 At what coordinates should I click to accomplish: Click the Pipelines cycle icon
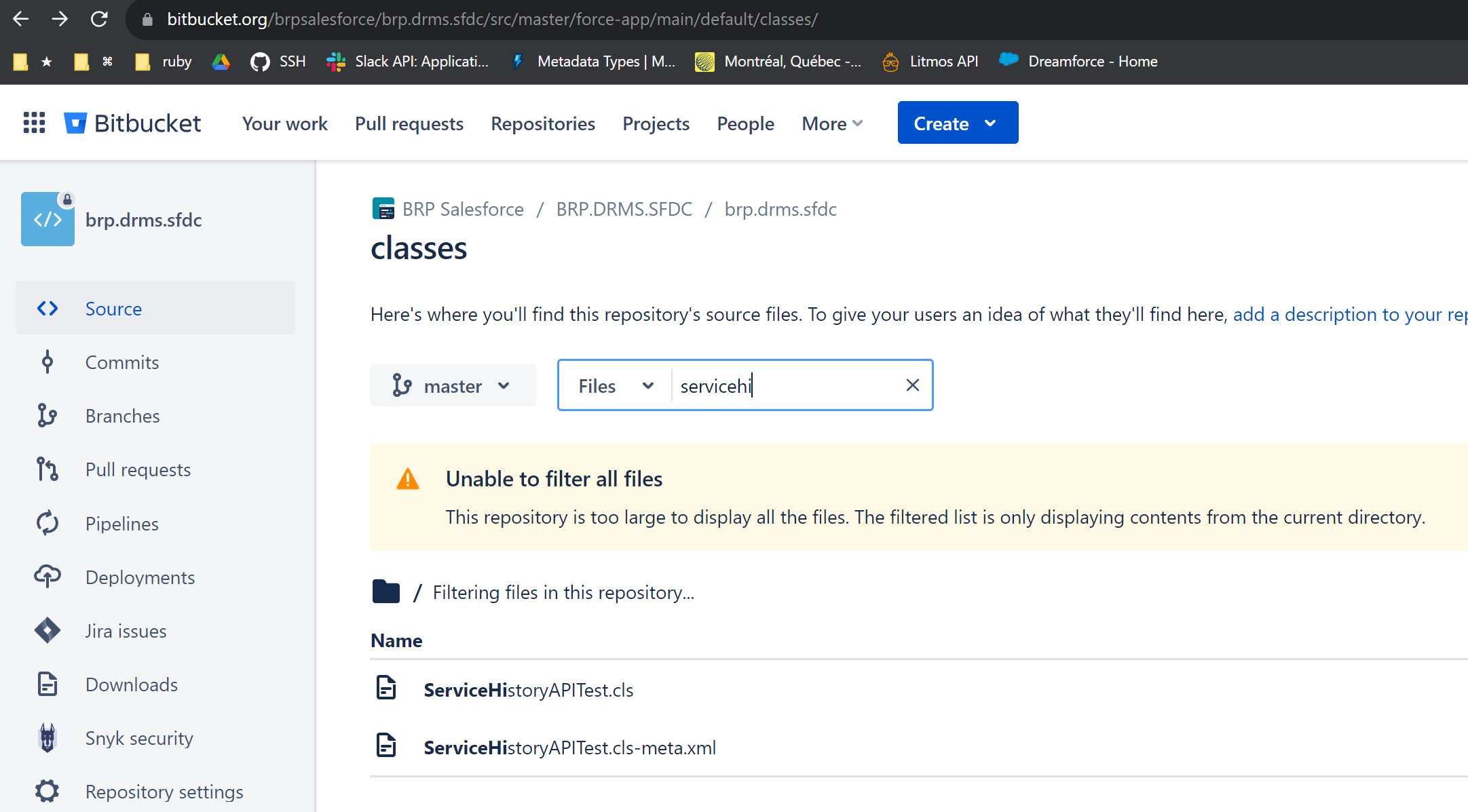coord(48,523)
